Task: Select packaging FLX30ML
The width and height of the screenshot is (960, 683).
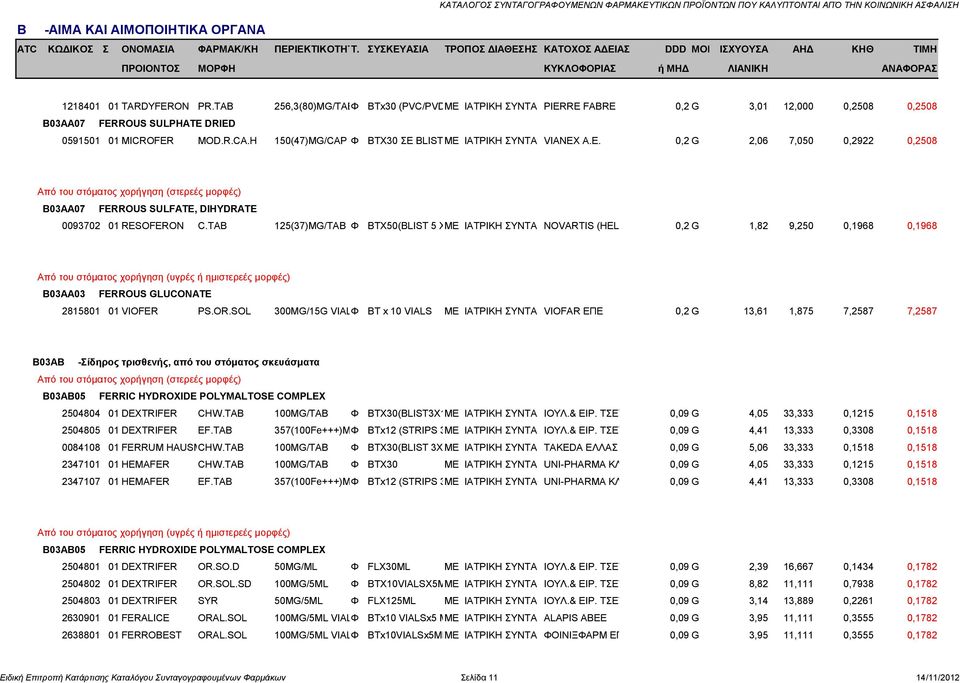Action: coord(389,567)
